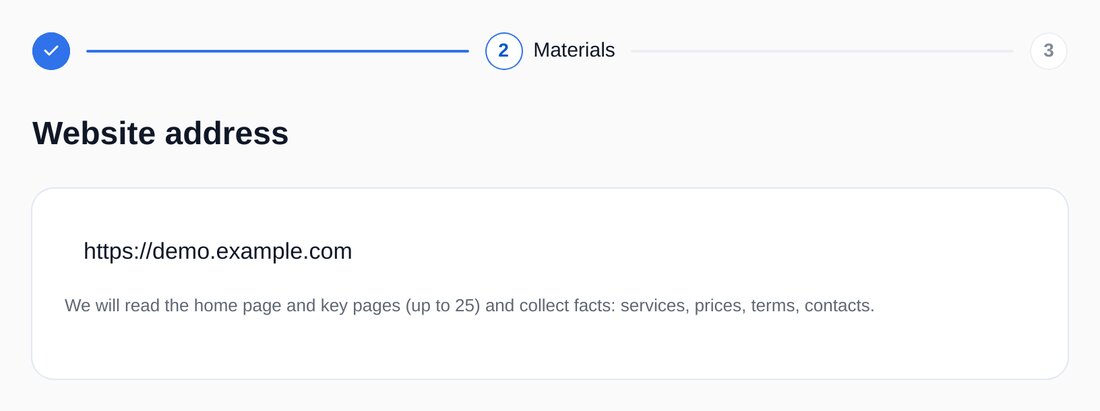The height and width of the screenshot is (411, 1100).
Task: Click the number 2 in the stepper
Action: click(504, 51)
